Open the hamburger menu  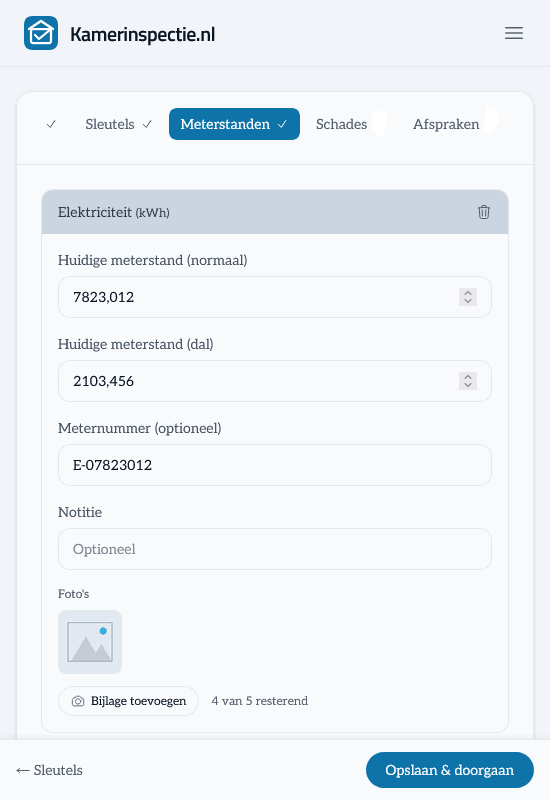click(514, 33)
